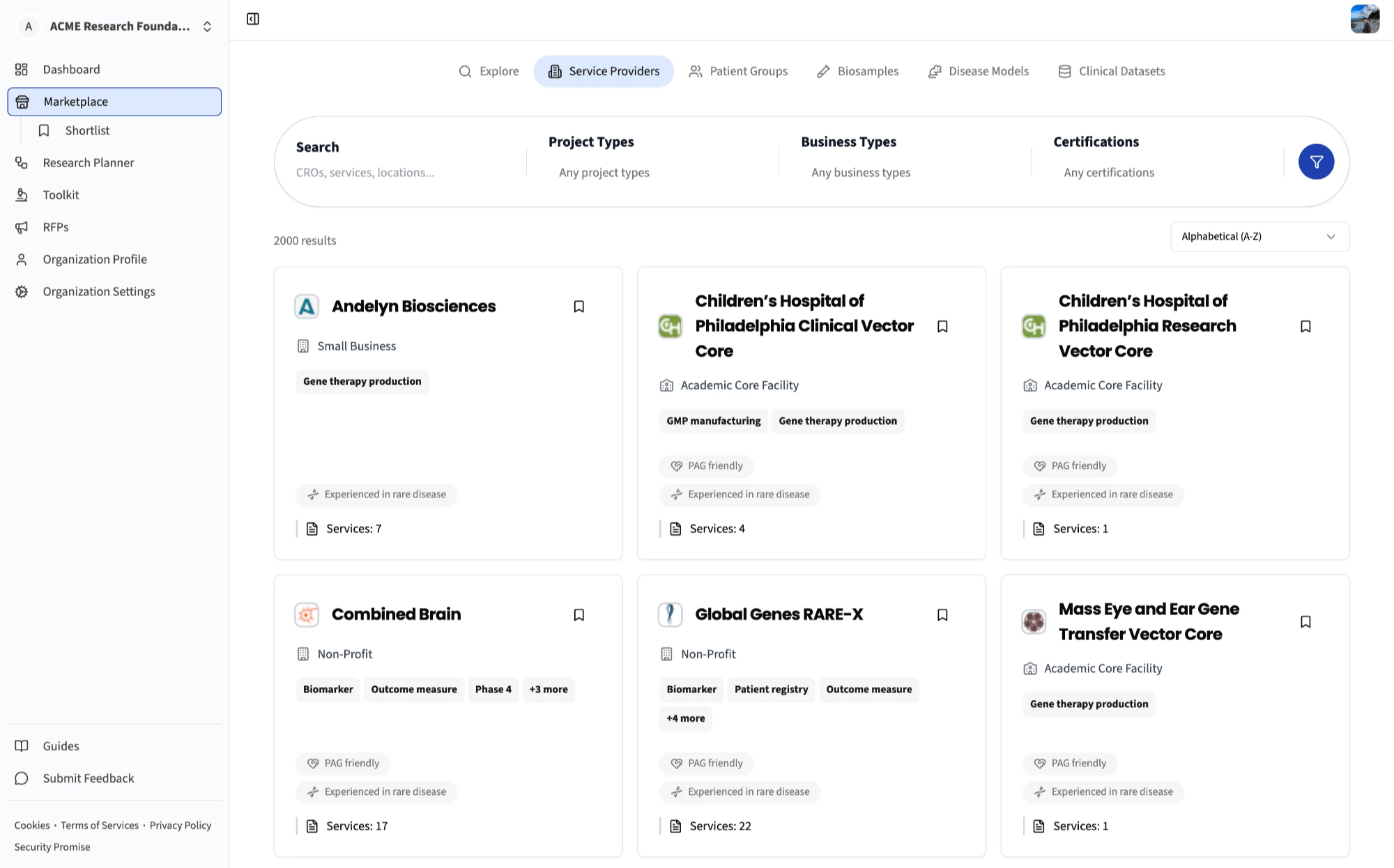The image size is (1394, 868).
Task: Click the Small Business label on Andelyn
Action: click(357, 346)
